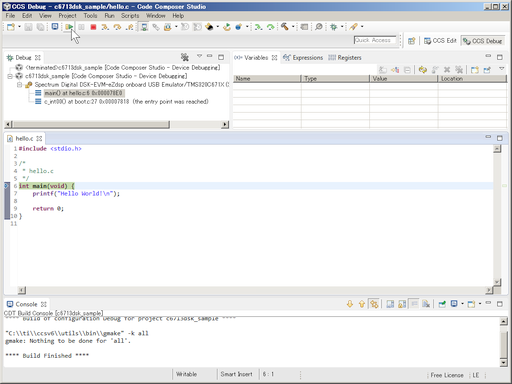Click the Refresh icon in Variables toolbar
Viewport: 512px width, 384px height.
[x=423, y=70]
